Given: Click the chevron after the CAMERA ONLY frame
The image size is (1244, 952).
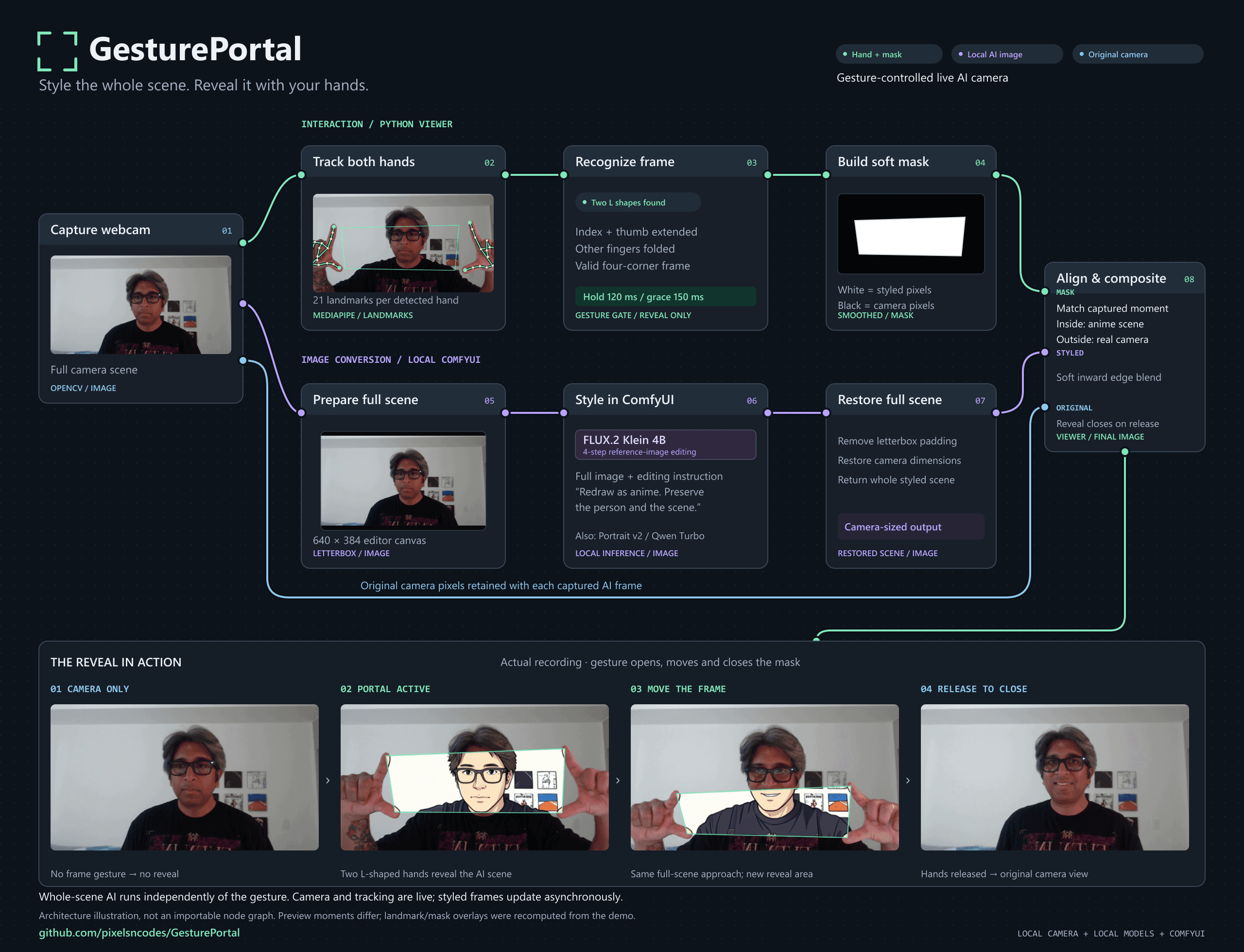Looking at the screenshot, I should coord(328,780).
